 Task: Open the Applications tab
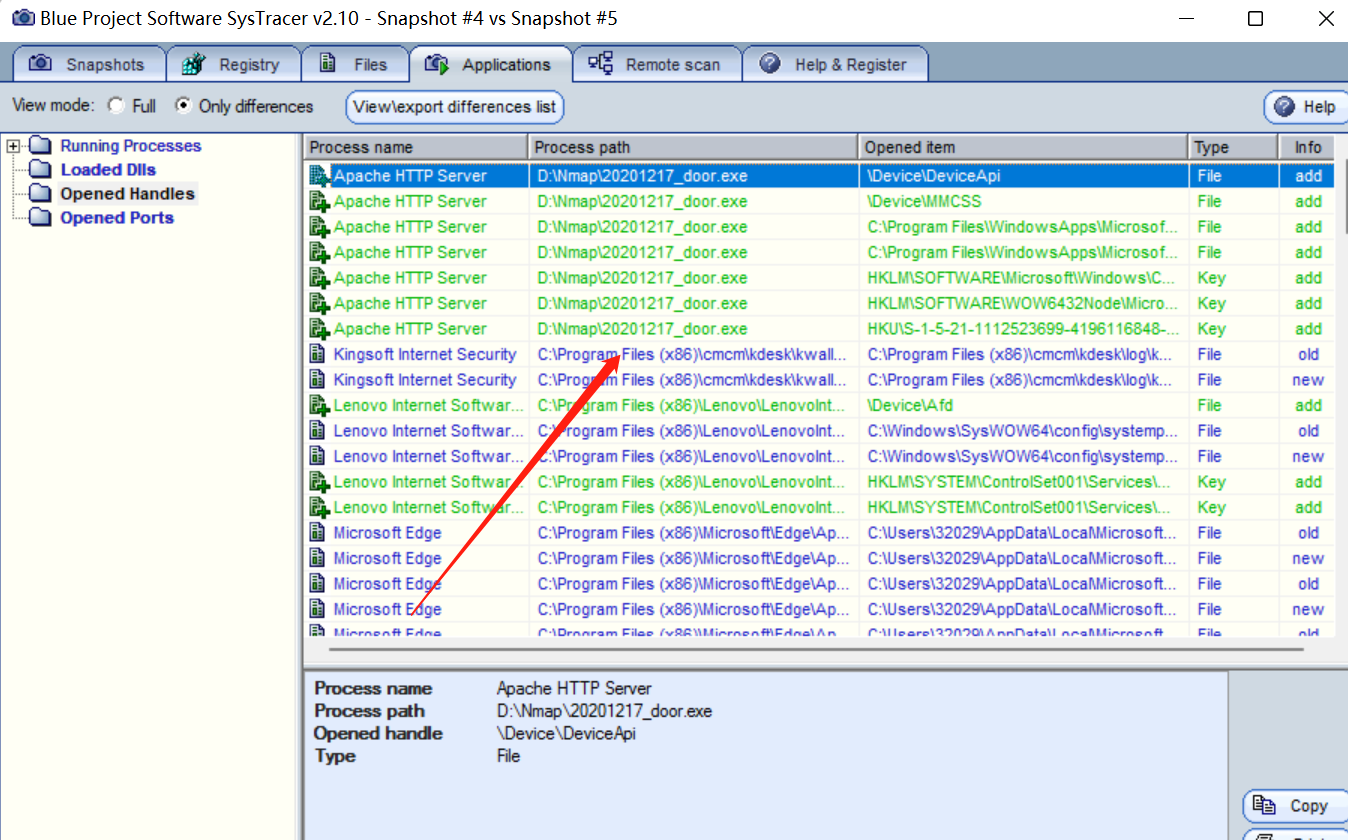coord(490,64)
